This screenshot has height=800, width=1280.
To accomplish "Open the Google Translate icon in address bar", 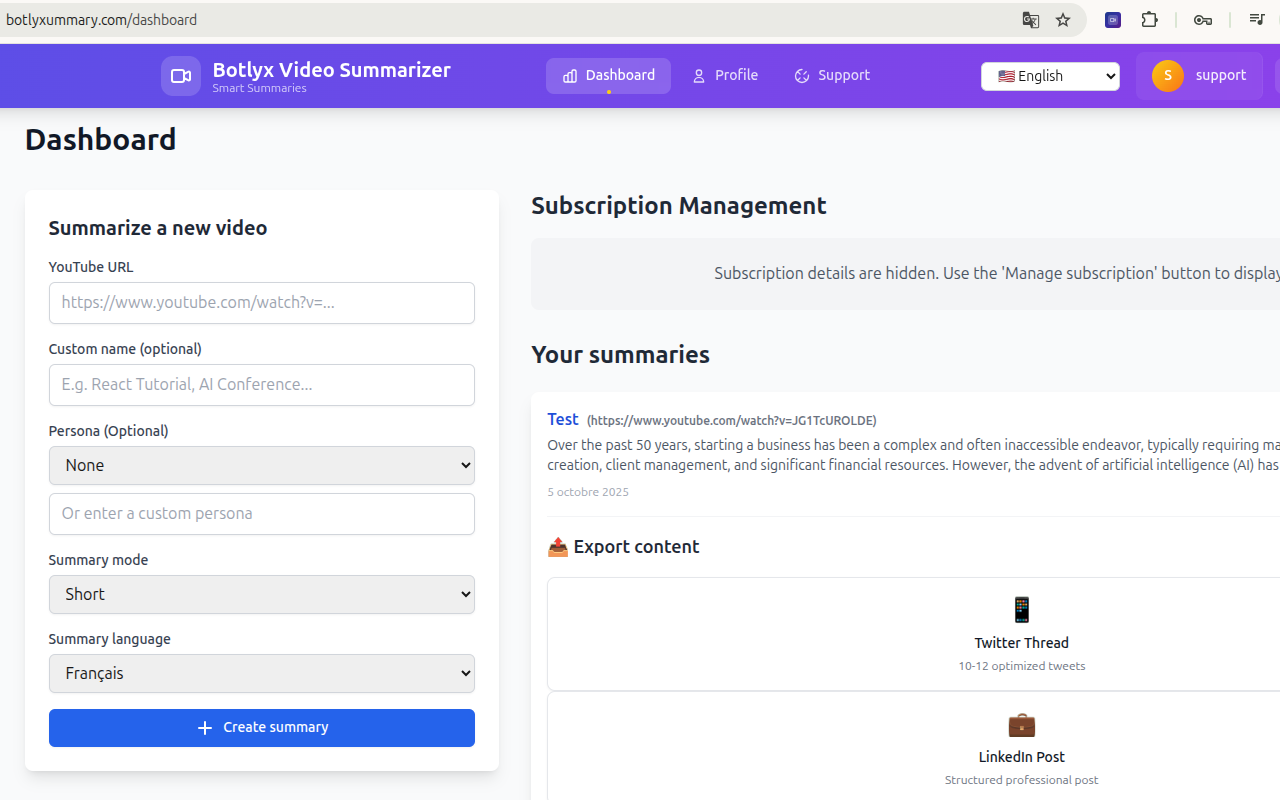I will (x=1030, y=19).
